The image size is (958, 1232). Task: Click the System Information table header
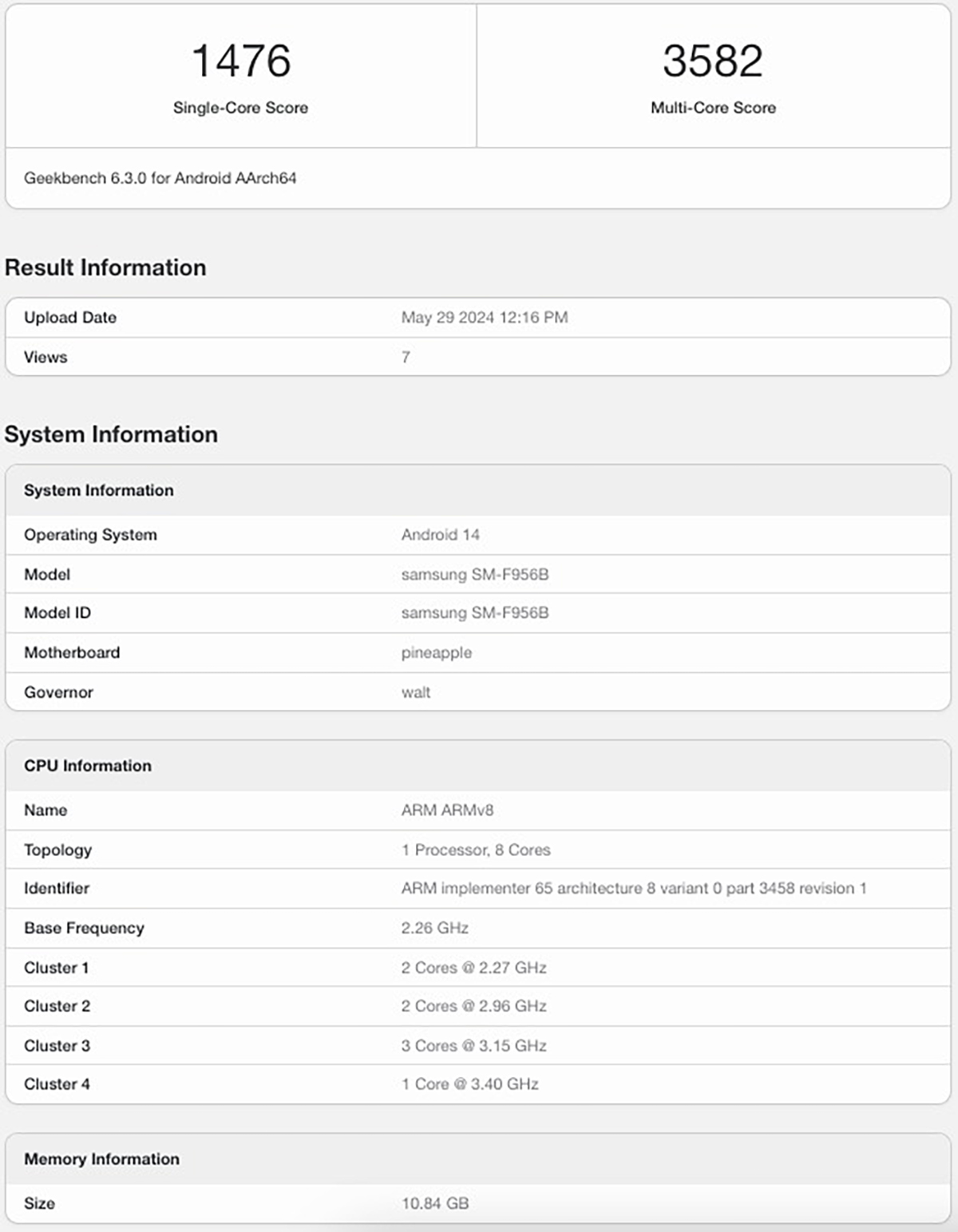pos(98,490)
